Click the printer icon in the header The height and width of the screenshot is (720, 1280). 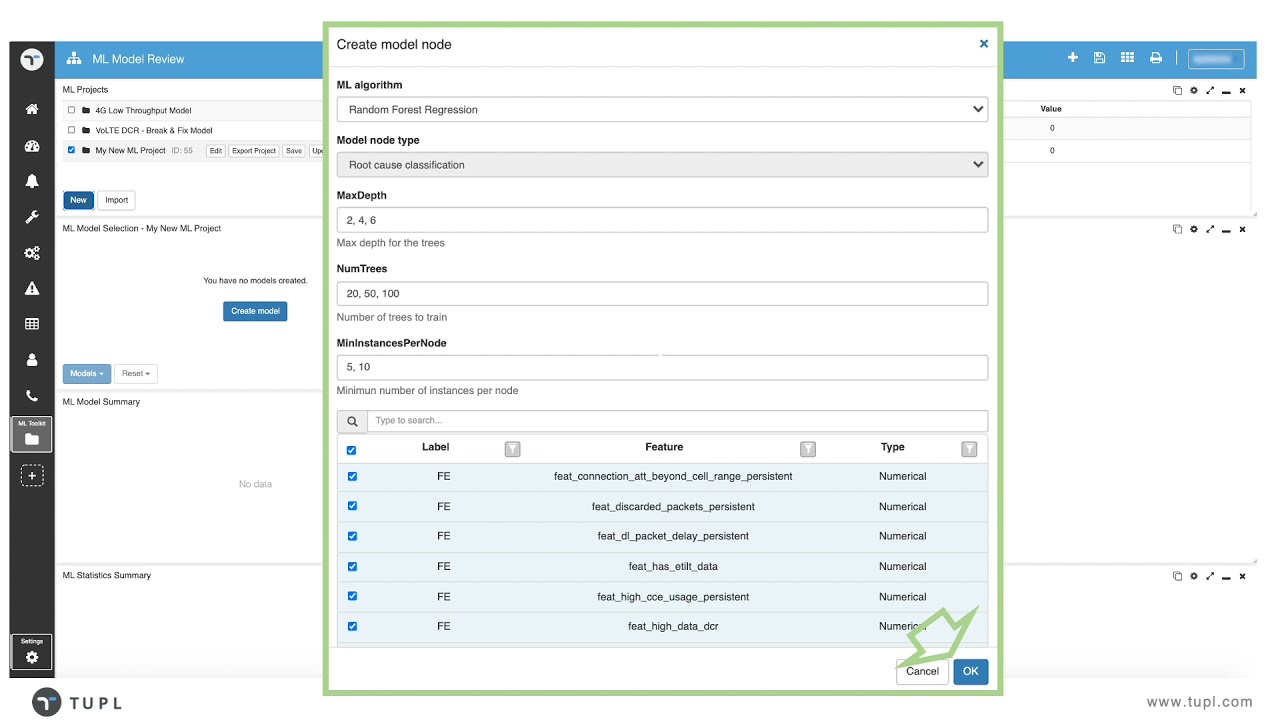(x=1156, y=58)
